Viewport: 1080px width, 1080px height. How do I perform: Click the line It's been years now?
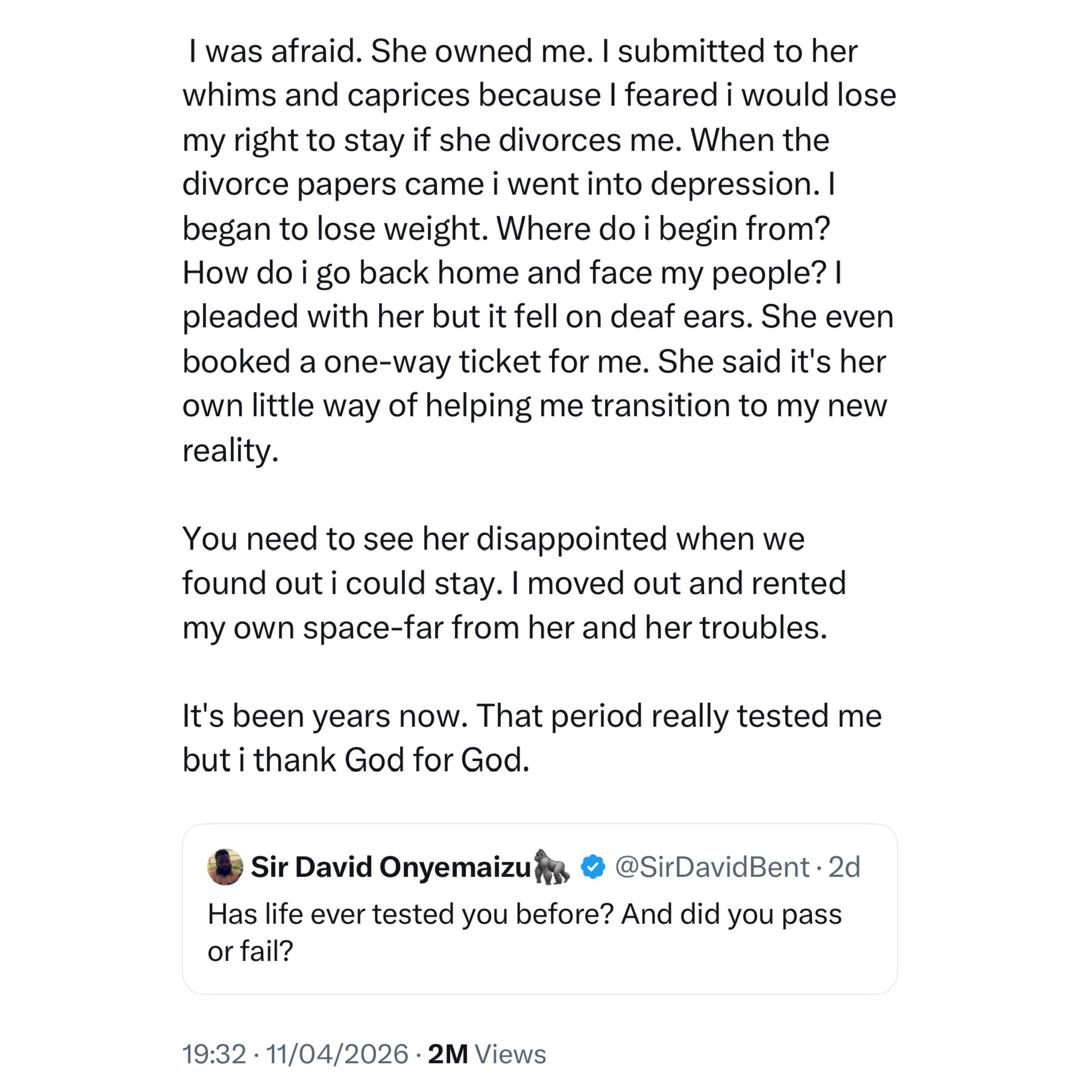310,715
